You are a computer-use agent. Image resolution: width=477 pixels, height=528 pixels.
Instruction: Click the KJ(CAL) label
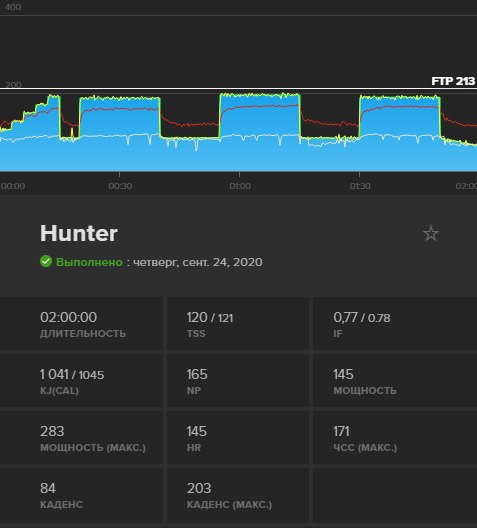pyautogui.click(x=59, y=391)
